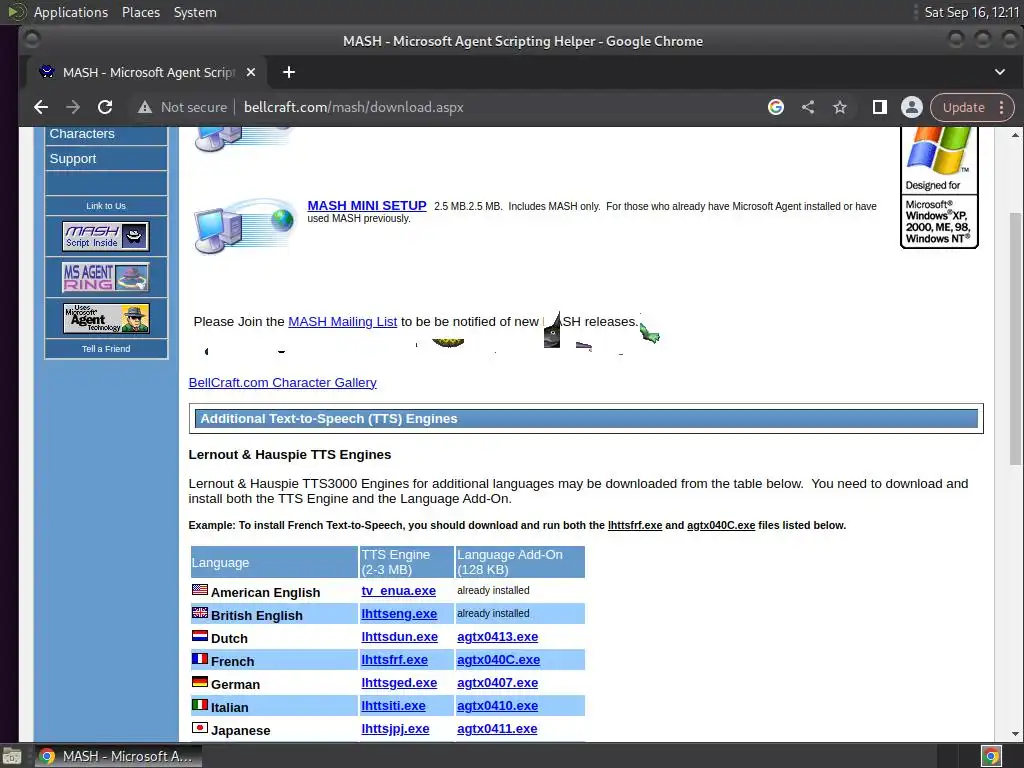The image size is (1024, 768).
Task: Switch to MASH window in taskbar
Action: [118, 756]
